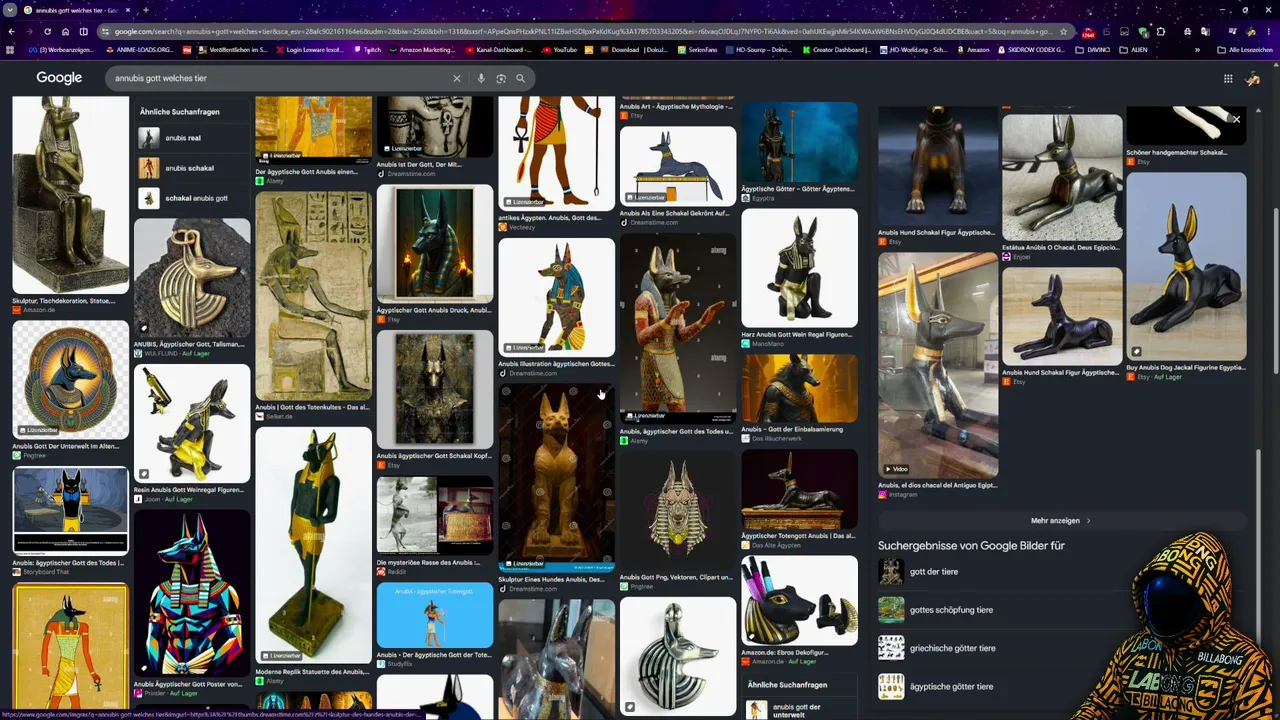
Task: Close the annubis gott welches tier tab
Action: tap(127, 10)
